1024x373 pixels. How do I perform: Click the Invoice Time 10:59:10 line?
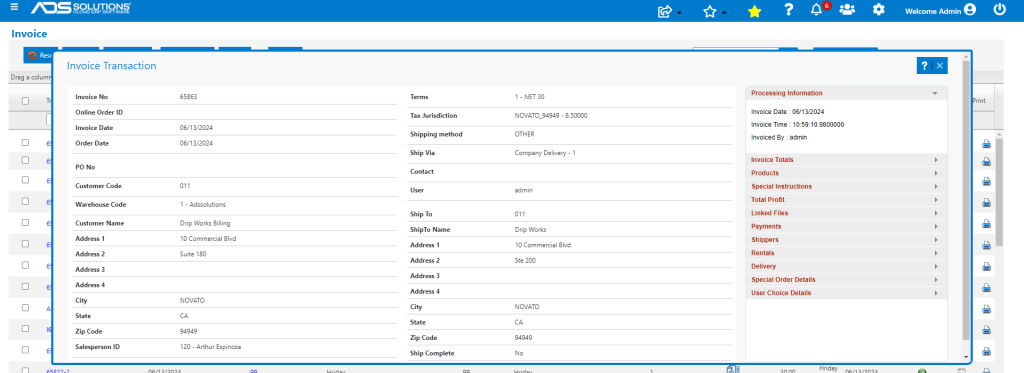click(797, 124)
